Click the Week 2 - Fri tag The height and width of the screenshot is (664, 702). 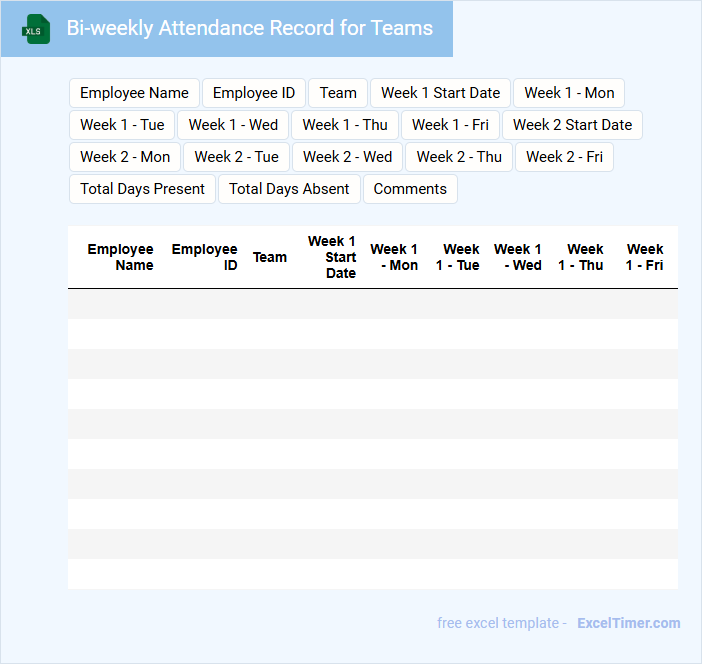coord(564,157)
